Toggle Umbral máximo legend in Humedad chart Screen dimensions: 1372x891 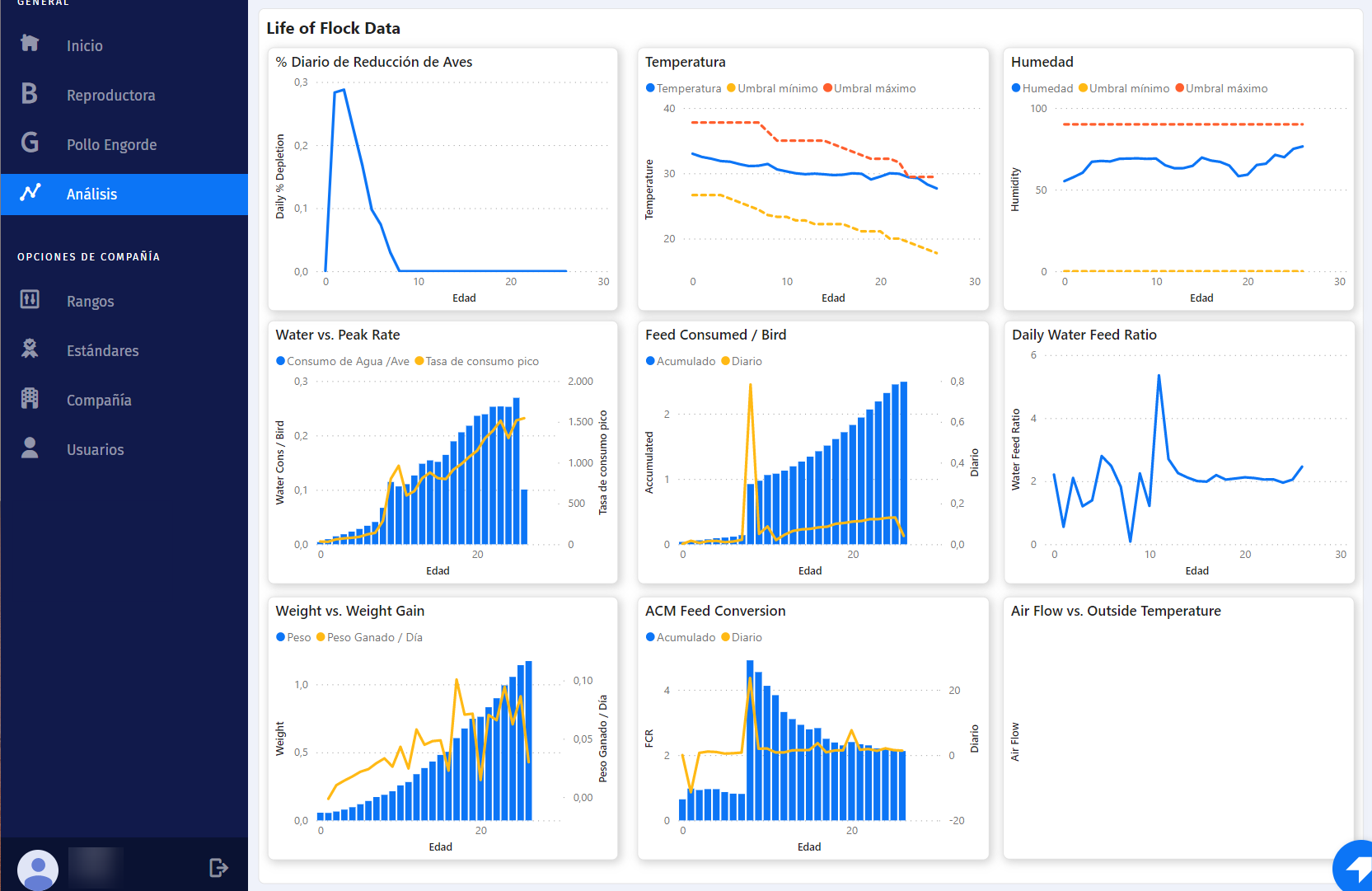[x=1221, y=88]
